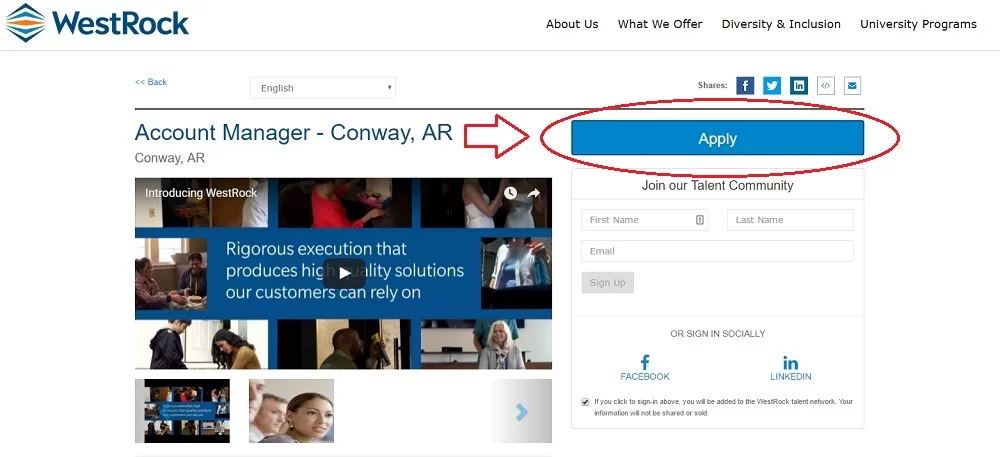
Task: Advance thumbnails with the next arrow
Action: [521, 411]
